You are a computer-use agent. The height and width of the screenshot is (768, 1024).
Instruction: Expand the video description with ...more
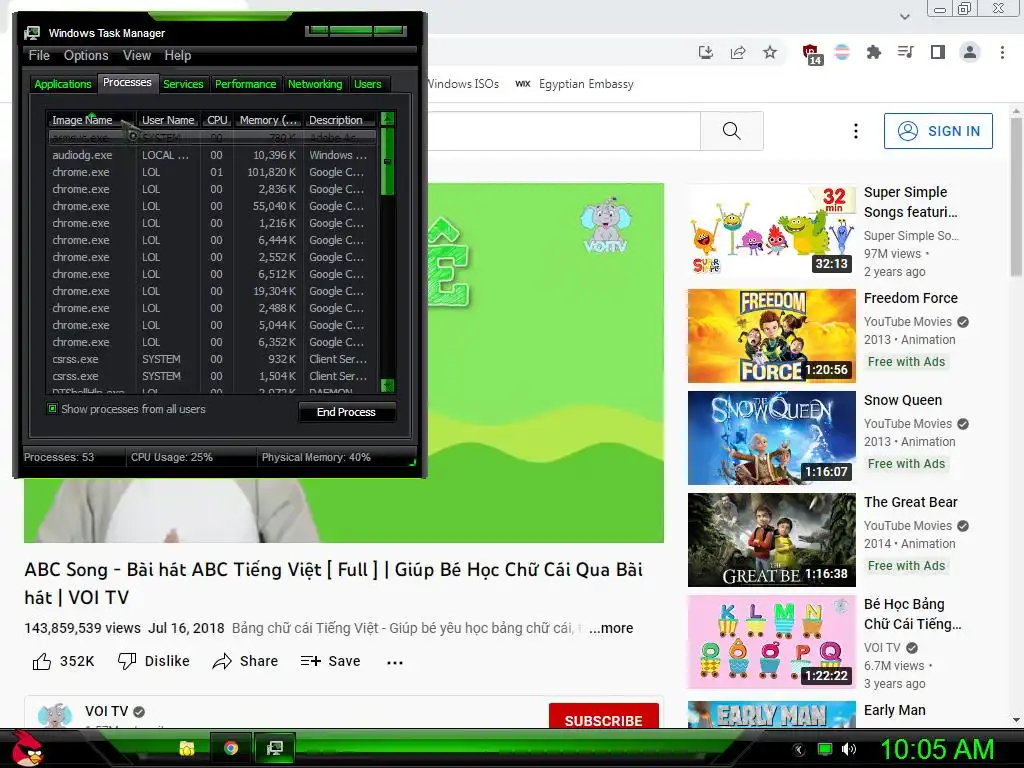click(611, 628)
